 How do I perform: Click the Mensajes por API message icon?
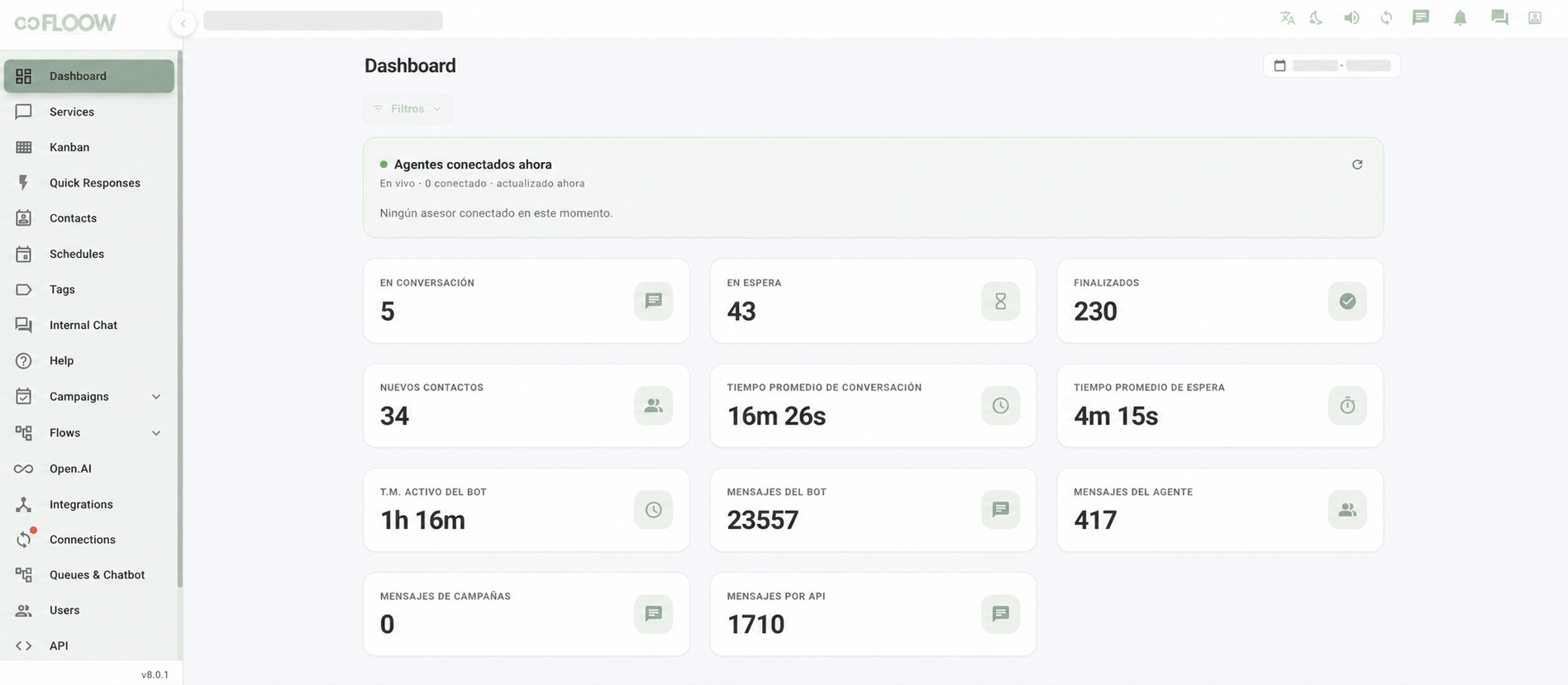tap(1001, 614)
